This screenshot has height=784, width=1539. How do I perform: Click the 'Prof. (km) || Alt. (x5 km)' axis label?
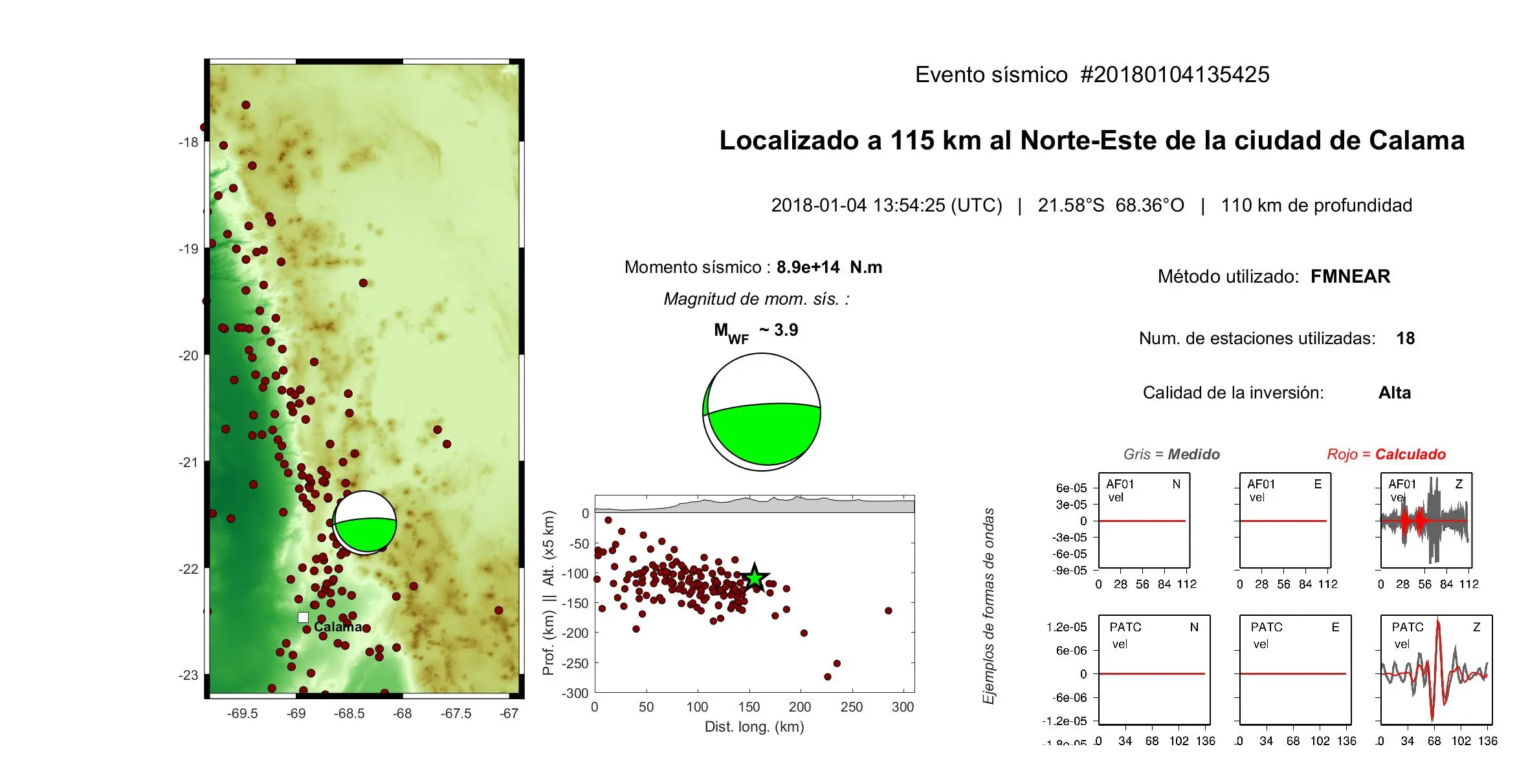(549, 593)
